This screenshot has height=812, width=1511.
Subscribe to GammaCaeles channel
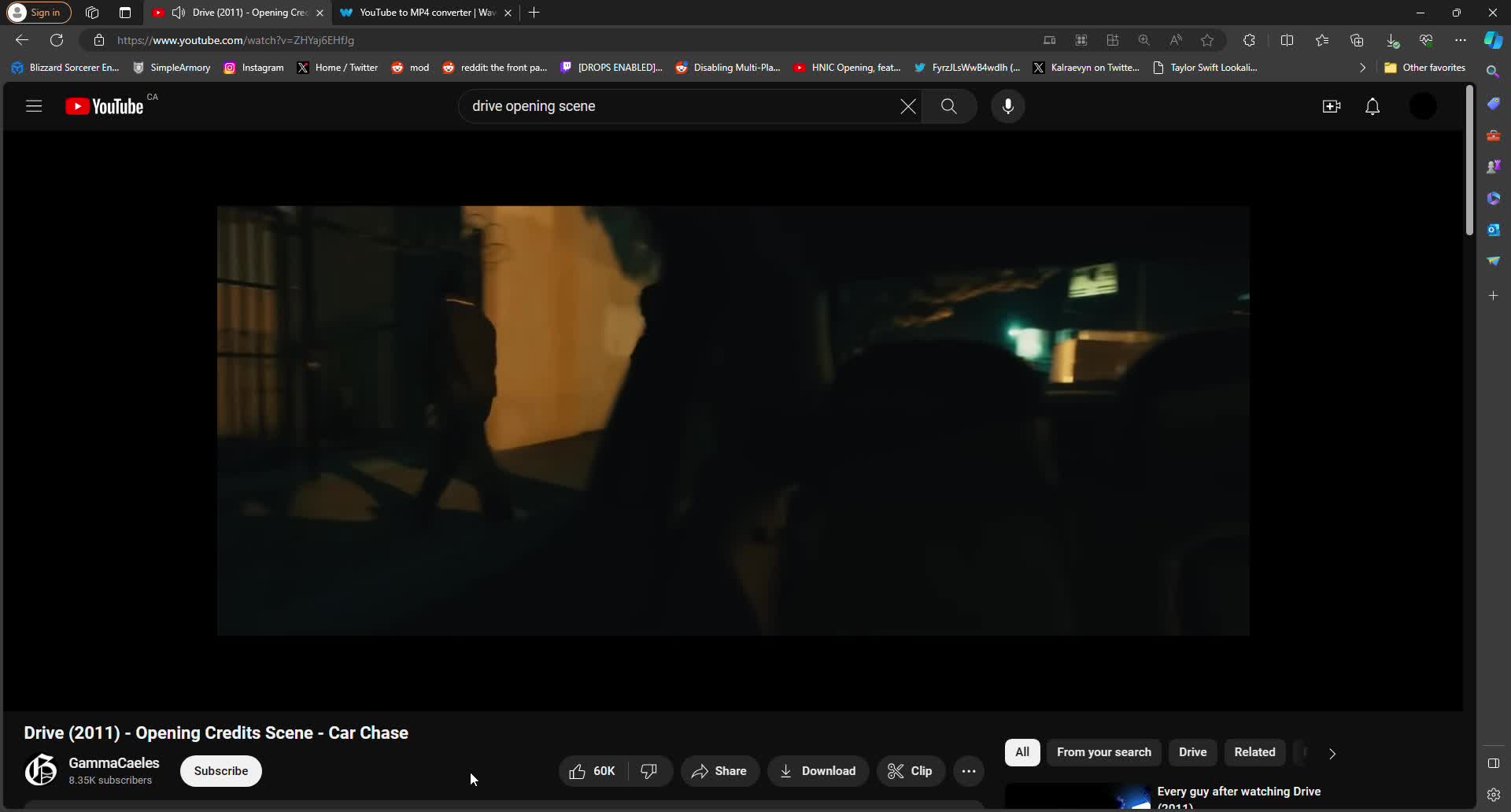point(221,771)
